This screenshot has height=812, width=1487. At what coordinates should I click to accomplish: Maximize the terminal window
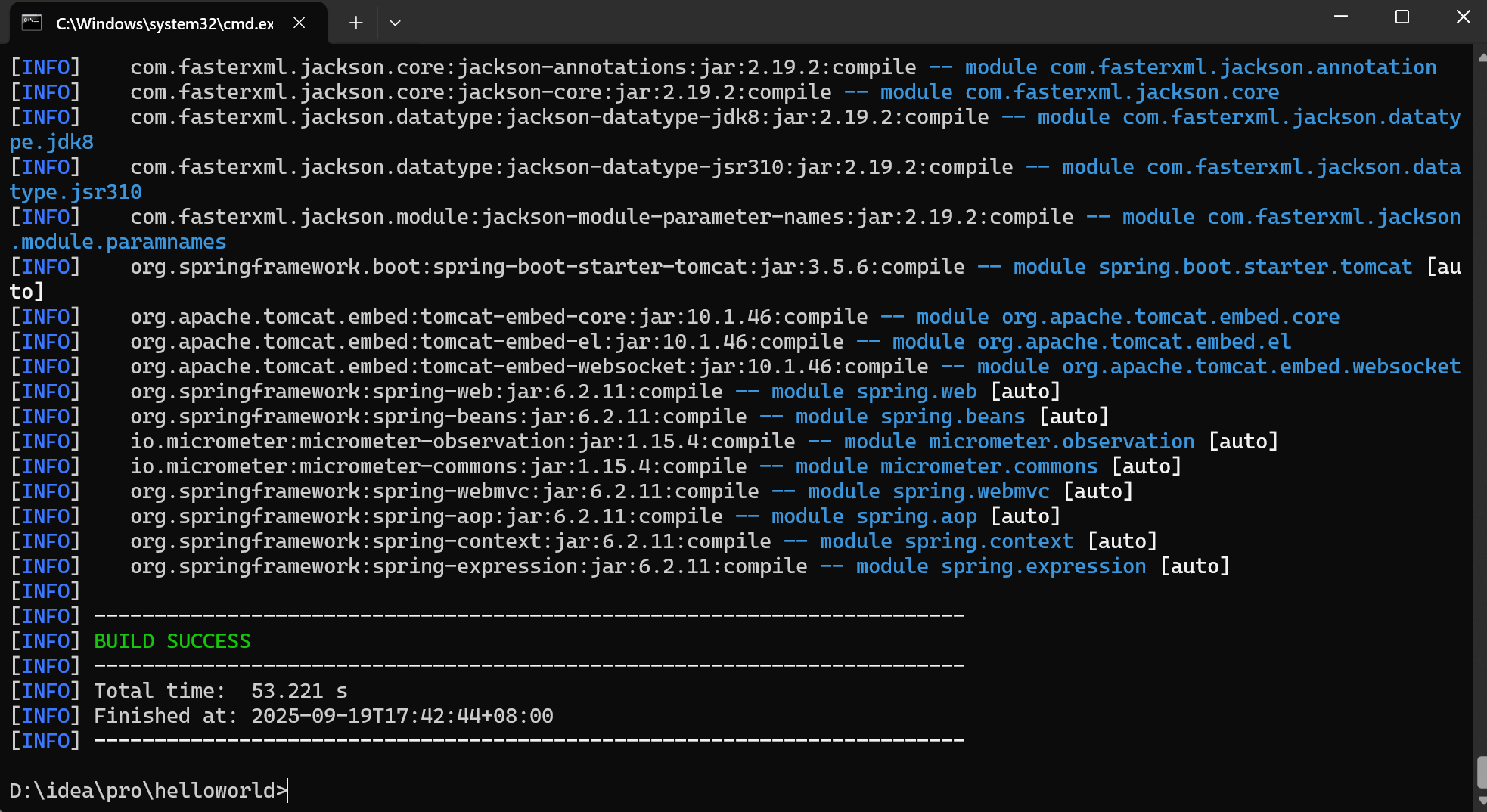click(1402, 17)
